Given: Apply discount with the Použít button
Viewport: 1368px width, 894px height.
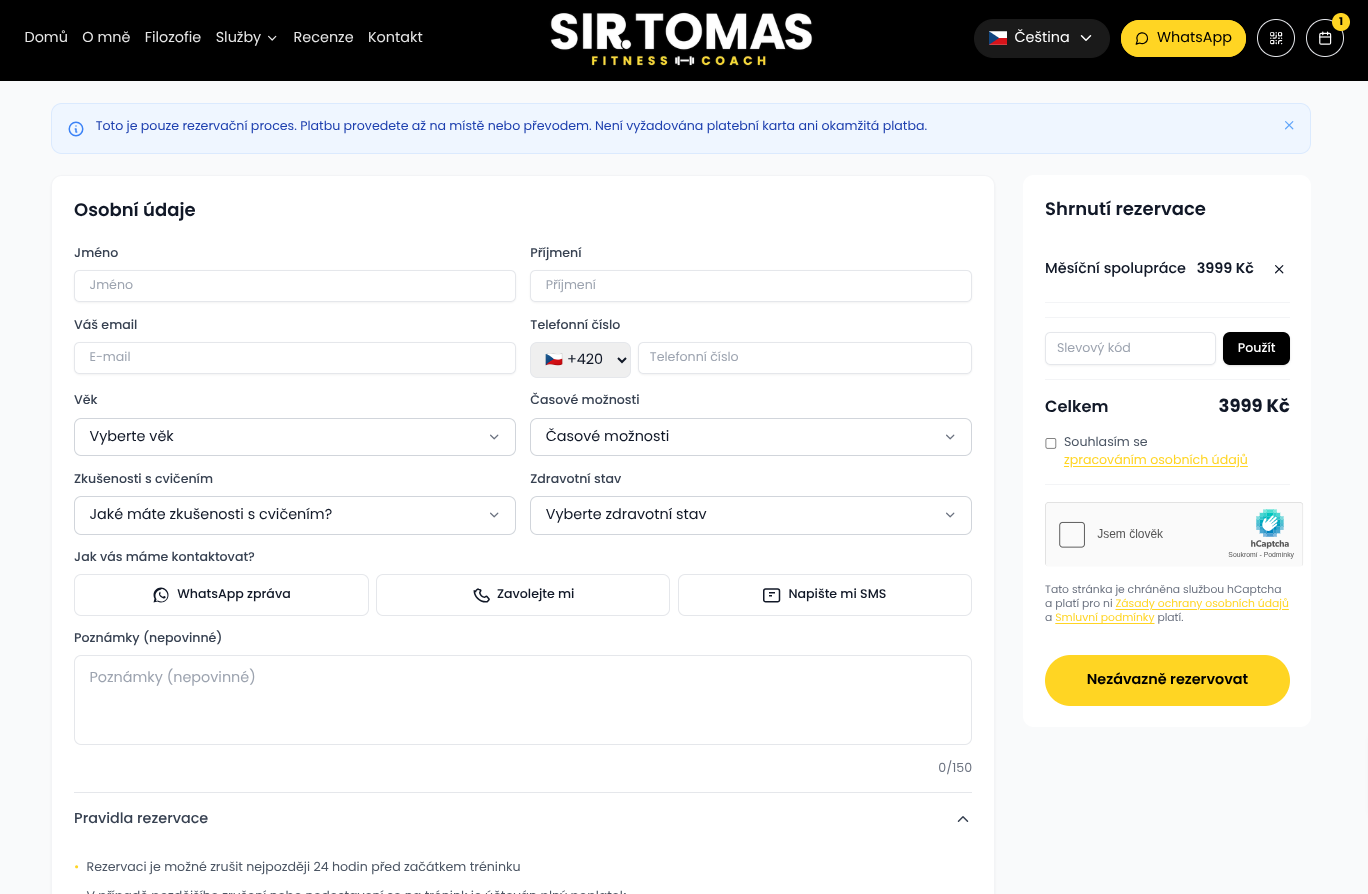Looking at the screenshot, I should [1256, 348].
